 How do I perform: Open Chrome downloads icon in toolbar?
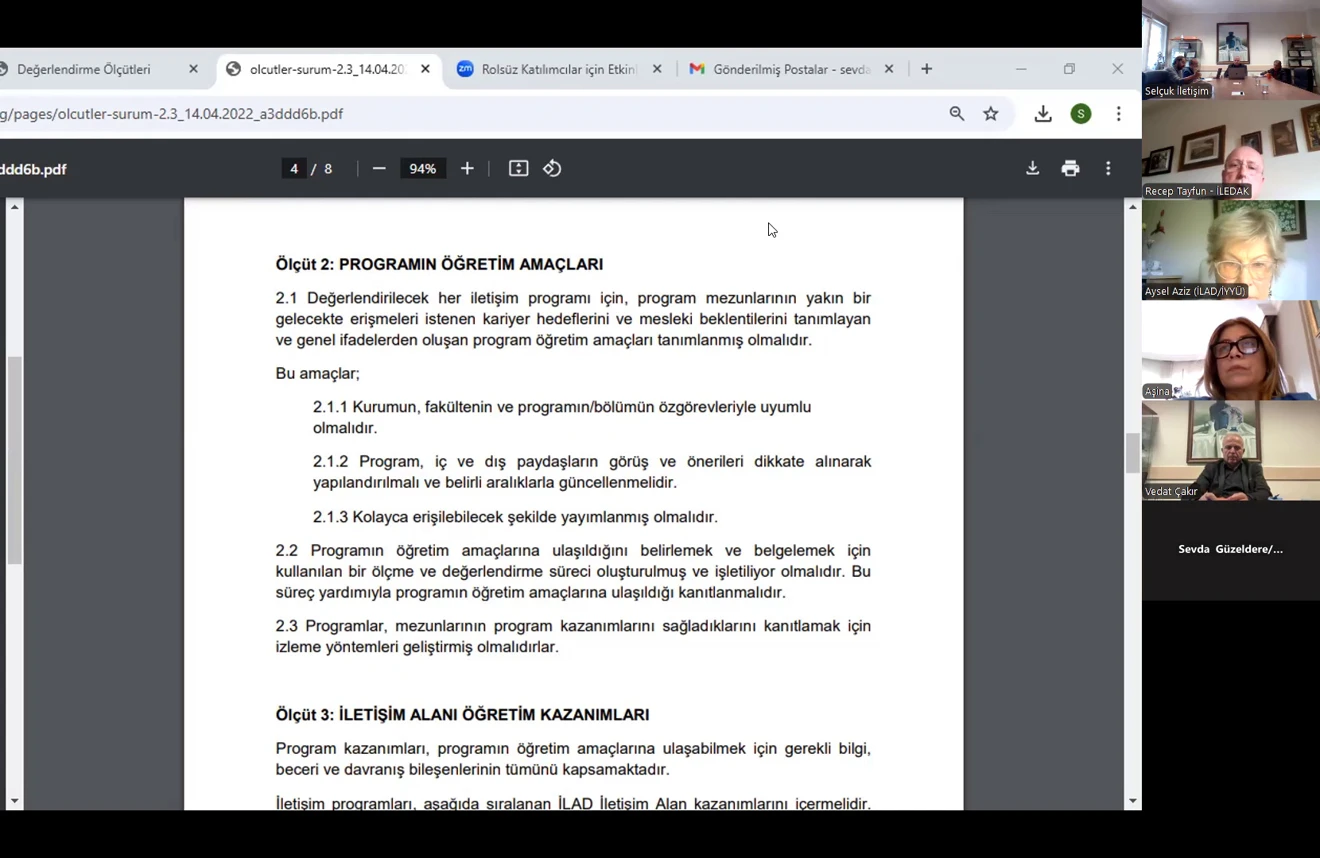pos(1043,114)
